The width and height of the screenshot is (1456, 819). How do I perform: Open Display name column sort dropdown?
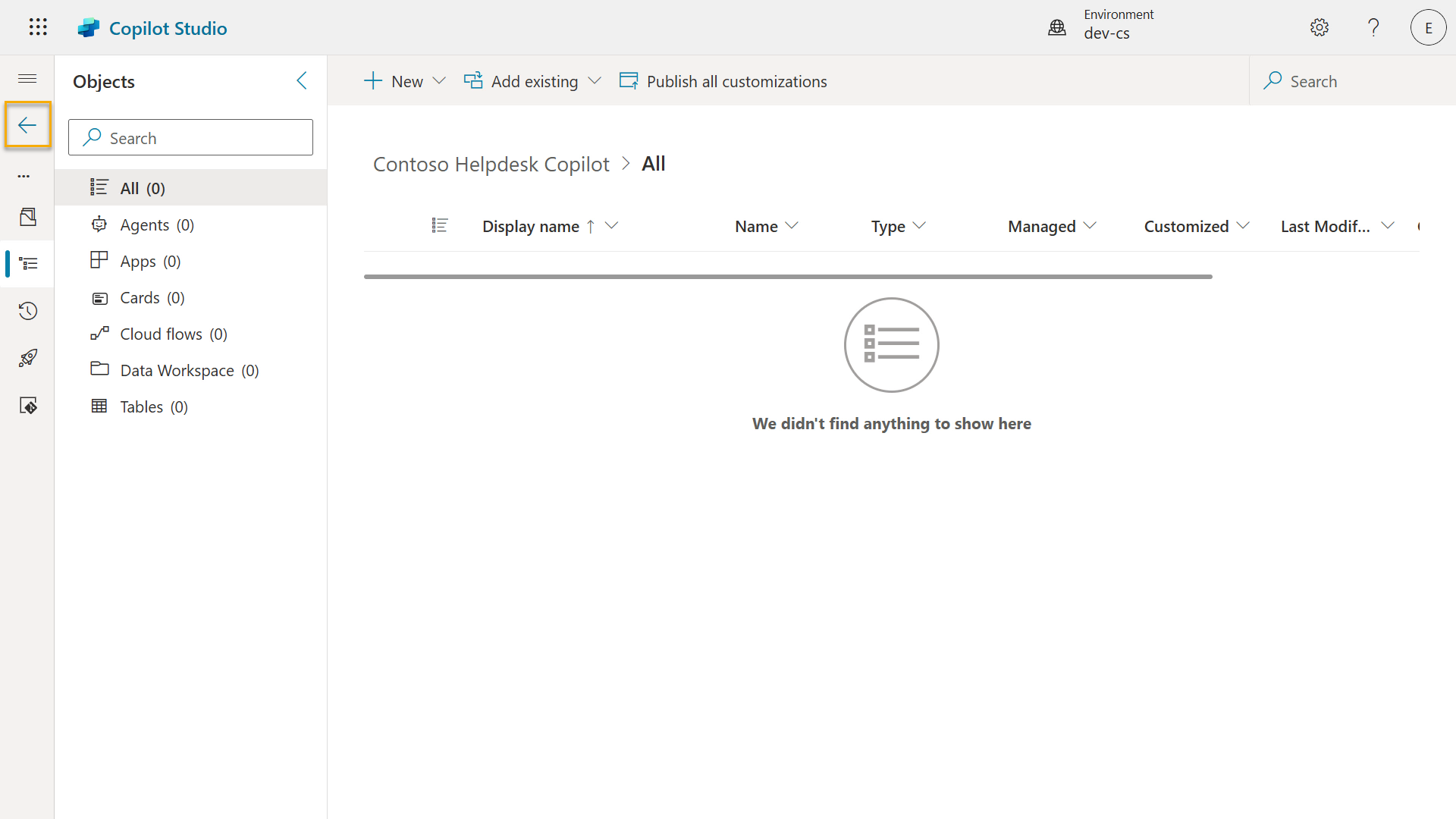coord(611,226)
